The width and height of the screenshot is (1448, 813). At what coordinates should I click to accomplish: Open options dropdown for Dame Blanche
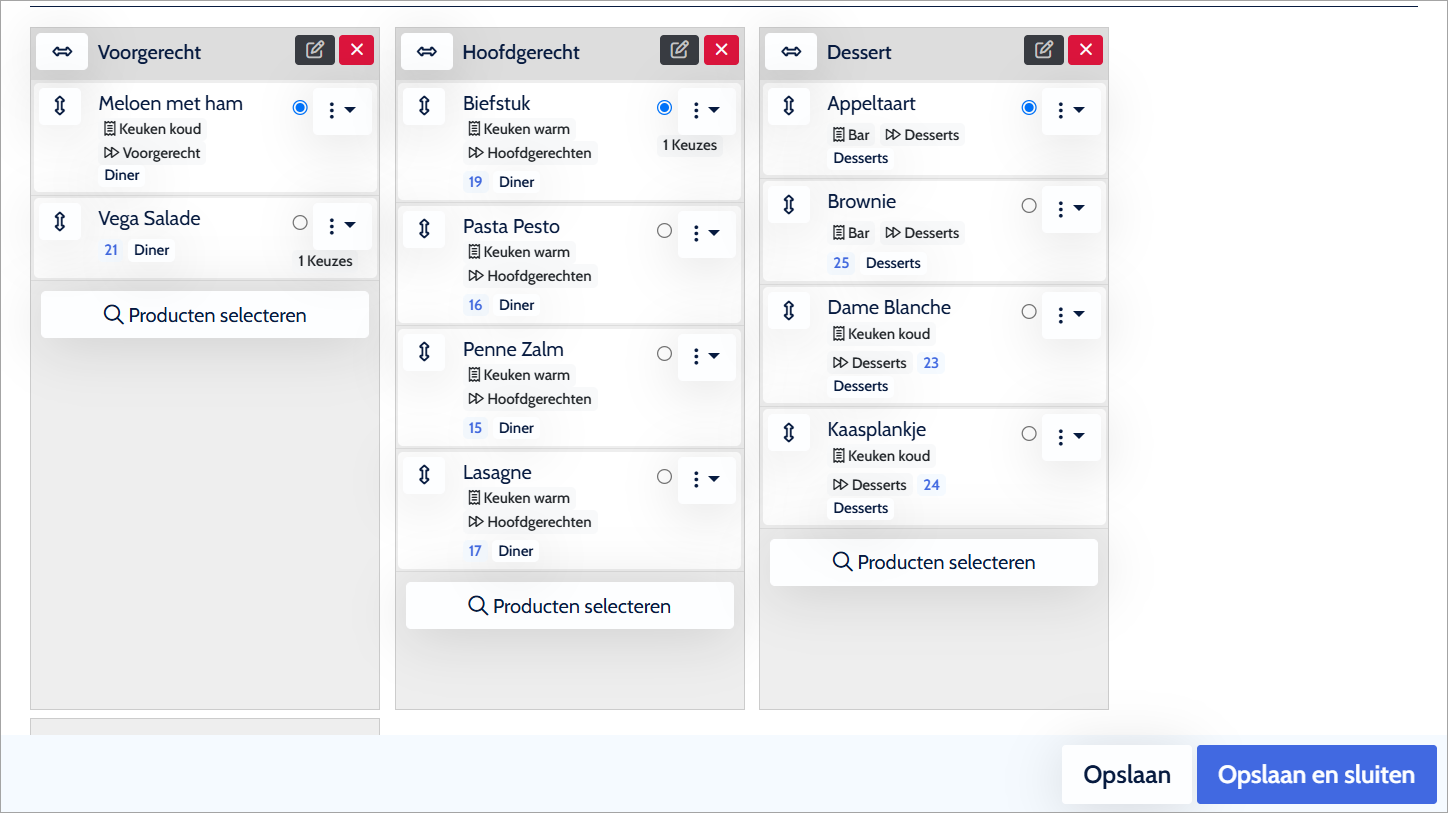tap(1070, 314)
